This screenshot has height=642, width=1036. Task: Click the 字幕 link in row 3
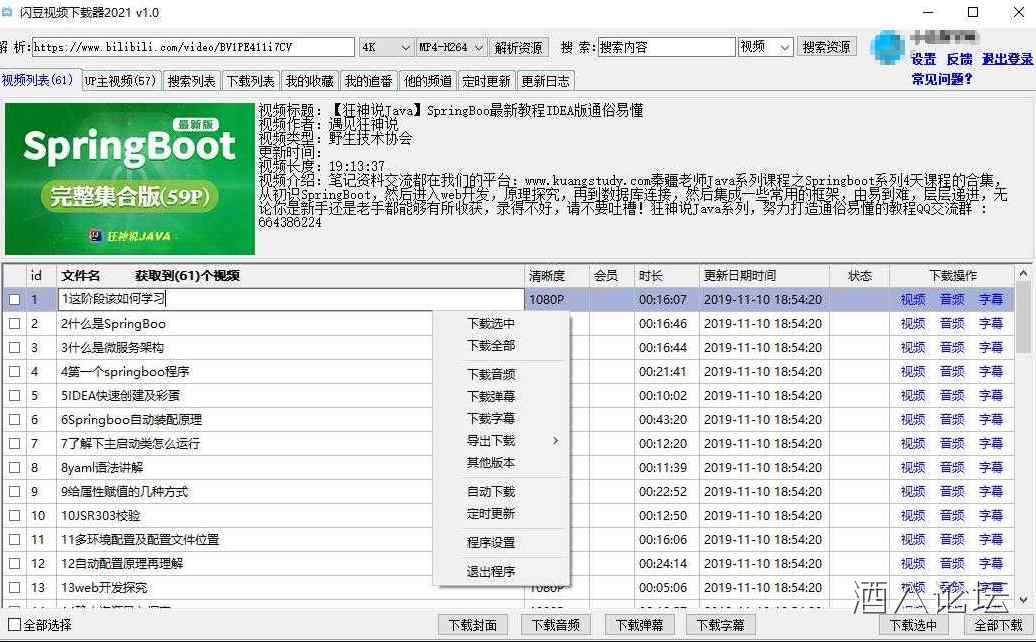coord(990,347)
